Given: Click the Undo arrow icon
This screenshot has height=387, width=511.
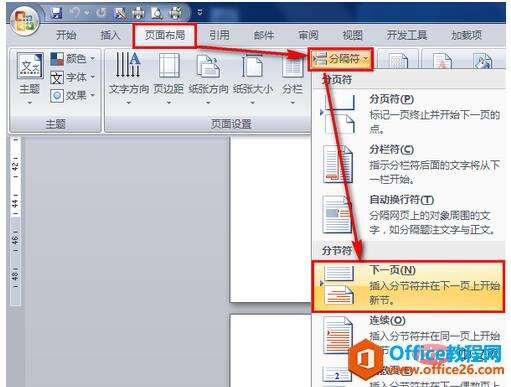Looking at the screenshot, I should (75, 12).
